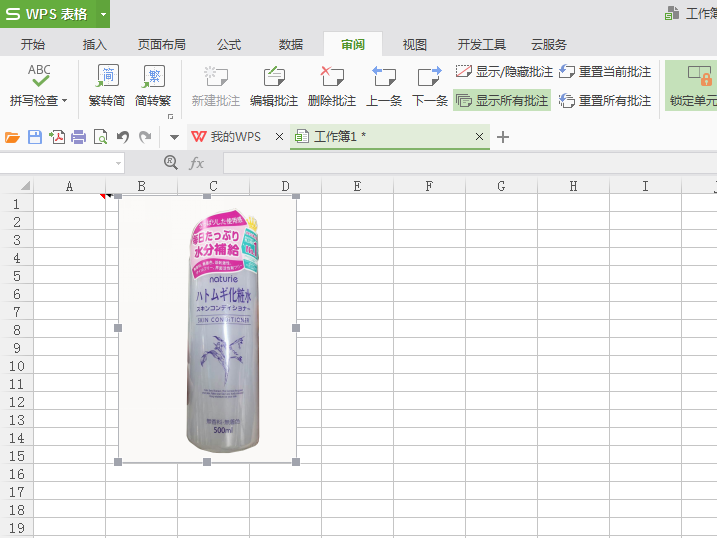Click the select-all corner triangle
Screen dimensions: 717x538
point(25,185)
